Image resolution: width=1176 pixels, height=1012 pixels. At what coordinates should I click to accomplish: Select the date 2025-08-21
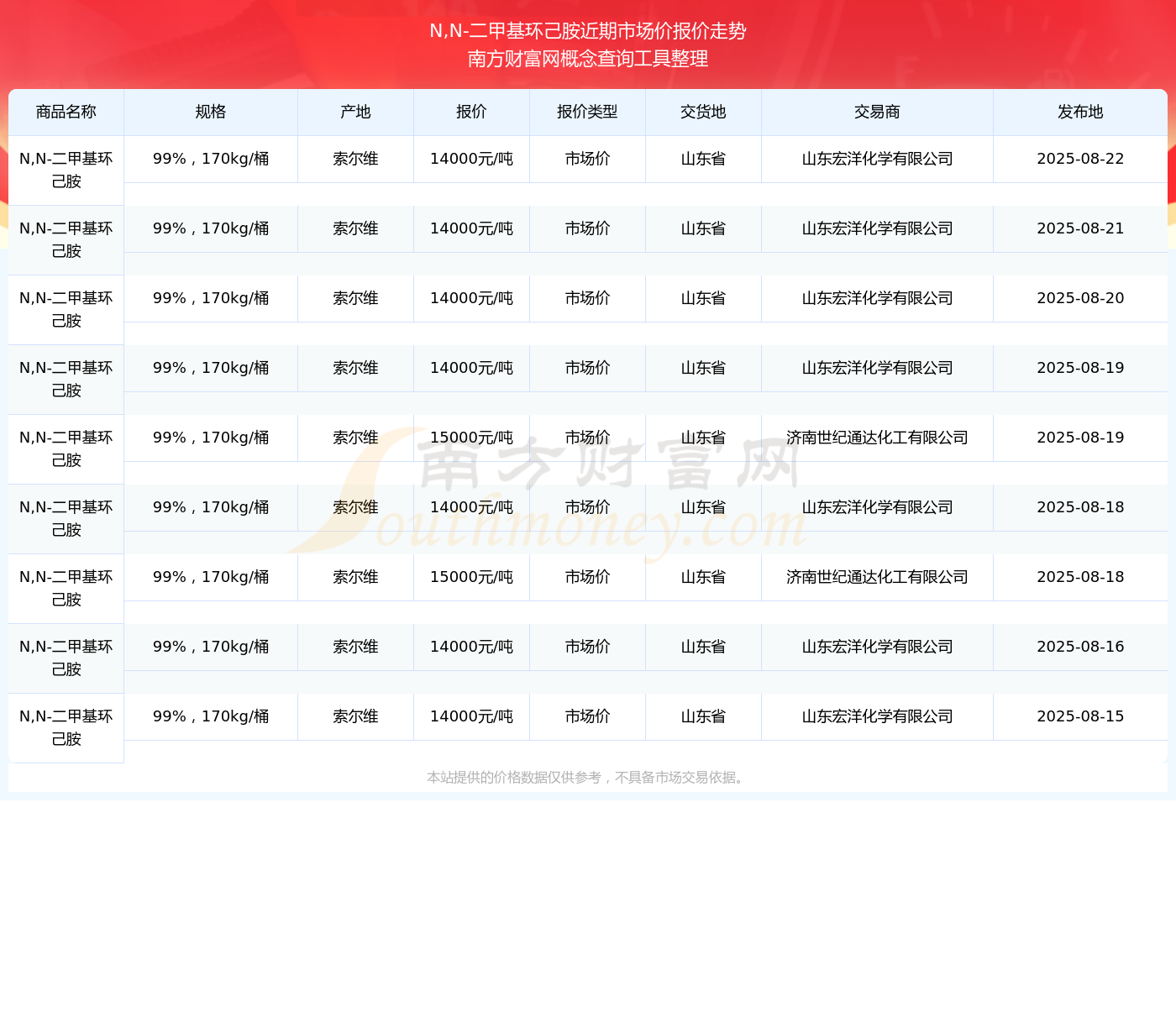click(x=1080, y=228)
